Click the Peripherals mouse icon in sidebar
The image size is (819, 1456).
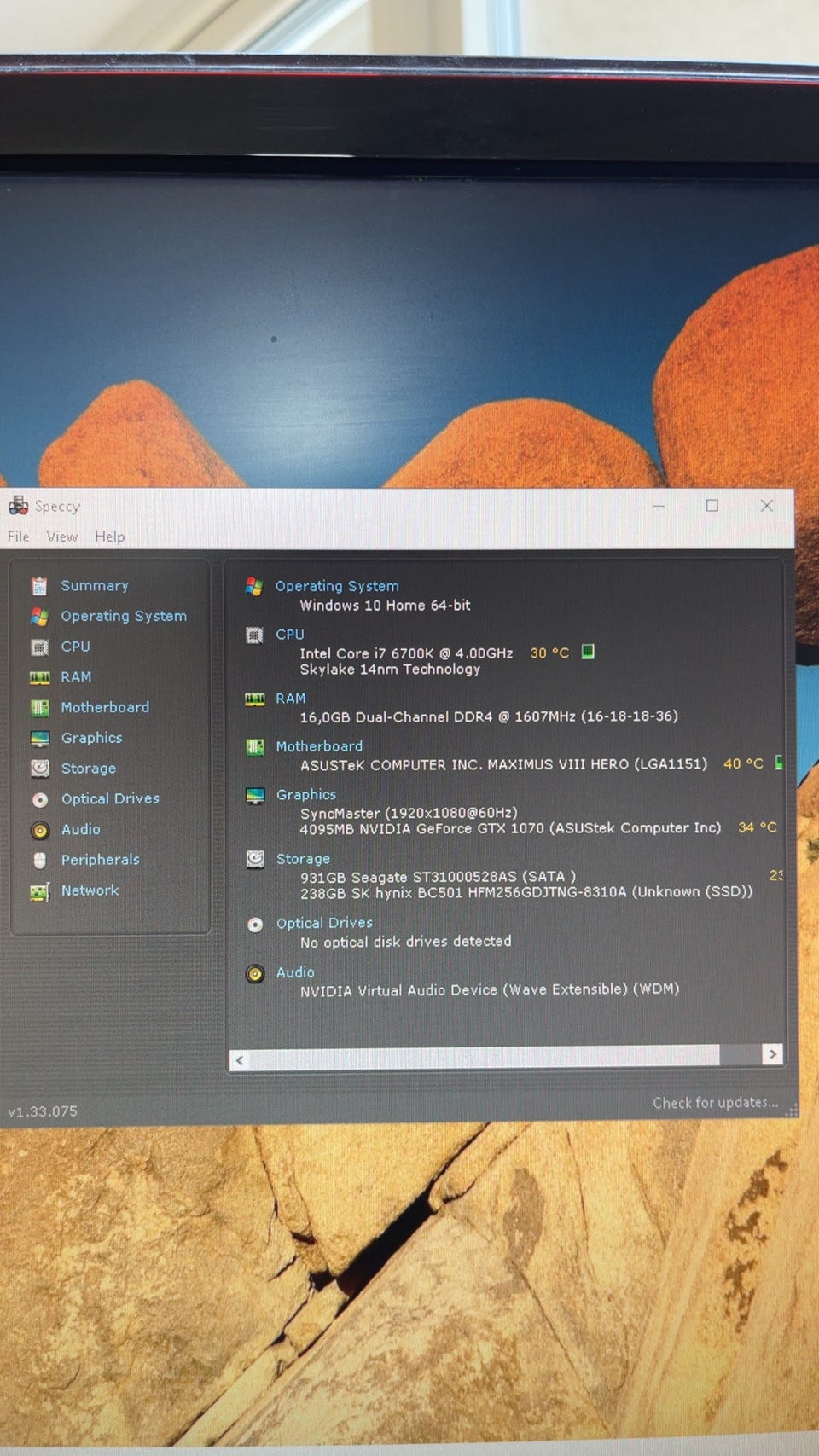tap(39, 860)
